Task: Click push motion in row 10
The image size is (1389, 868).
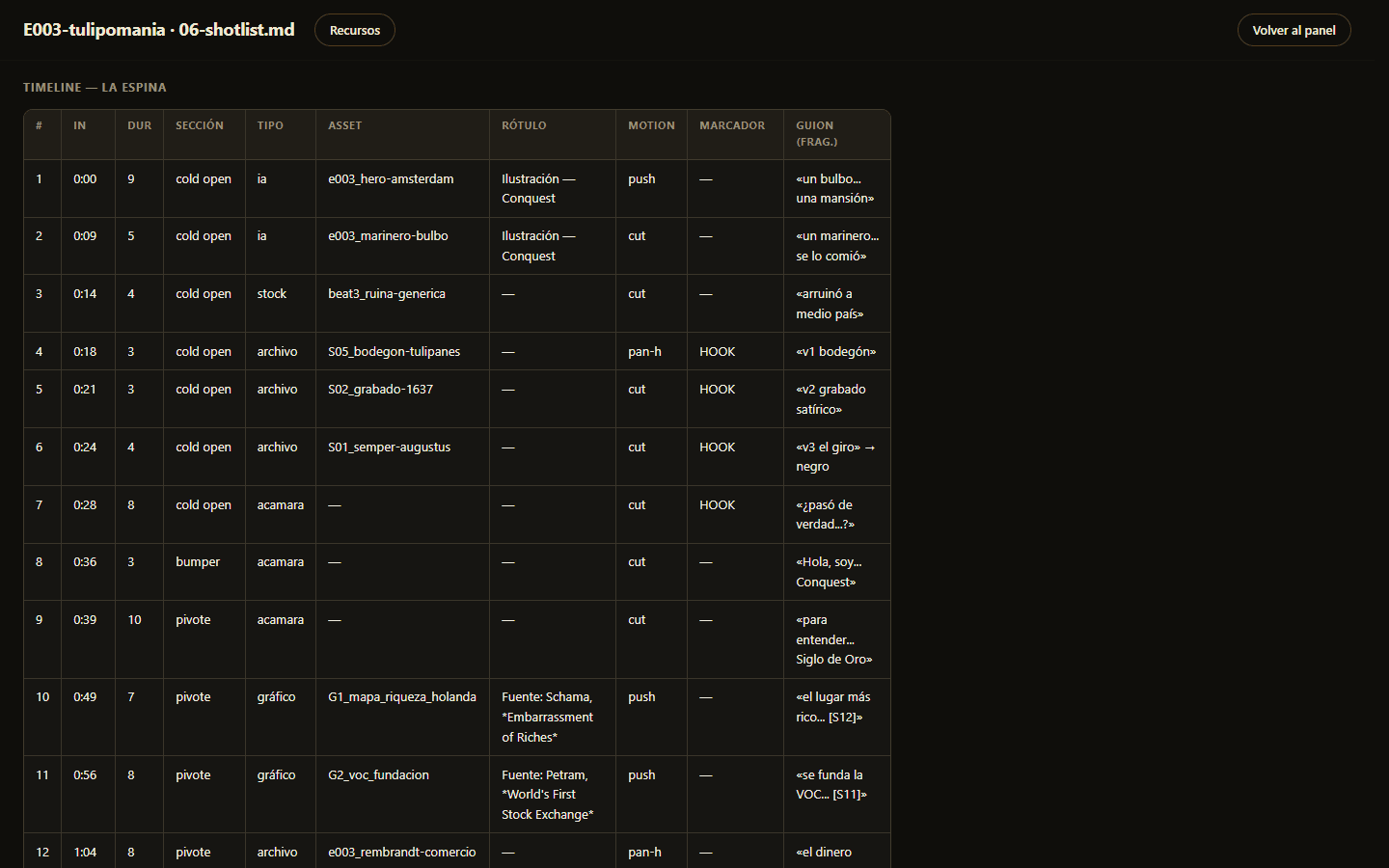Action: click(641, 697)
